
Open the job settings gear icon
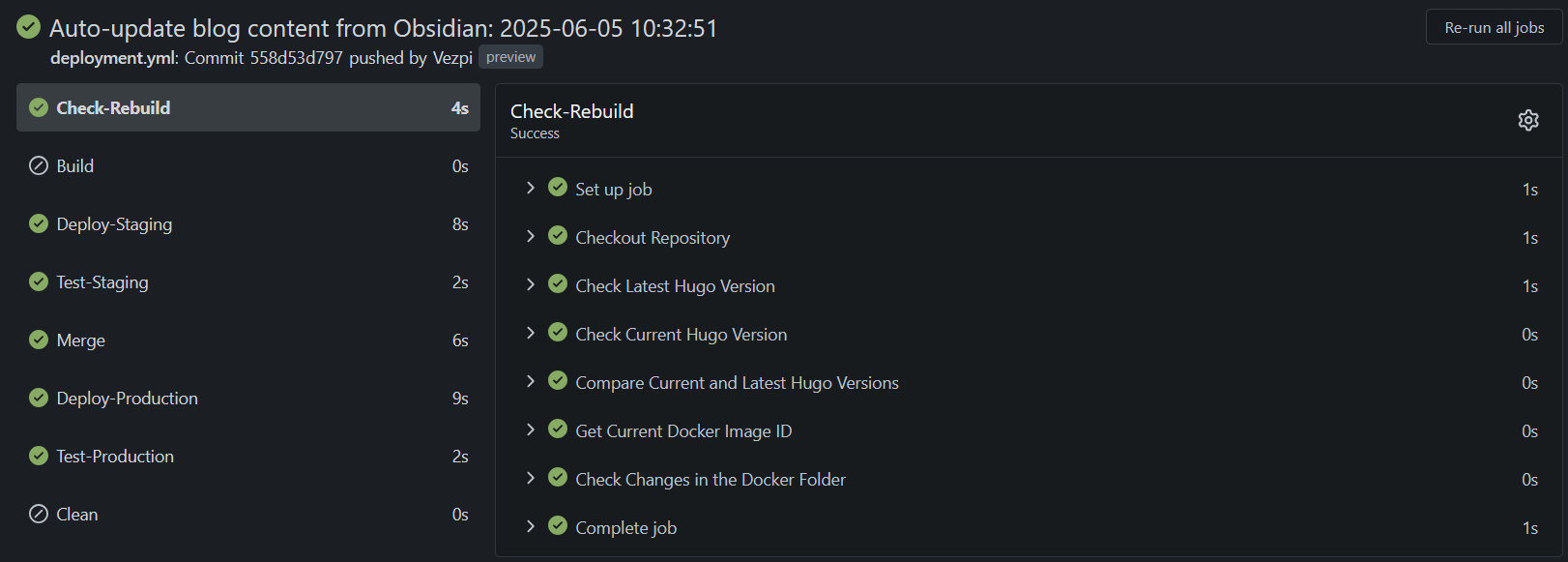click(1527, 120)
